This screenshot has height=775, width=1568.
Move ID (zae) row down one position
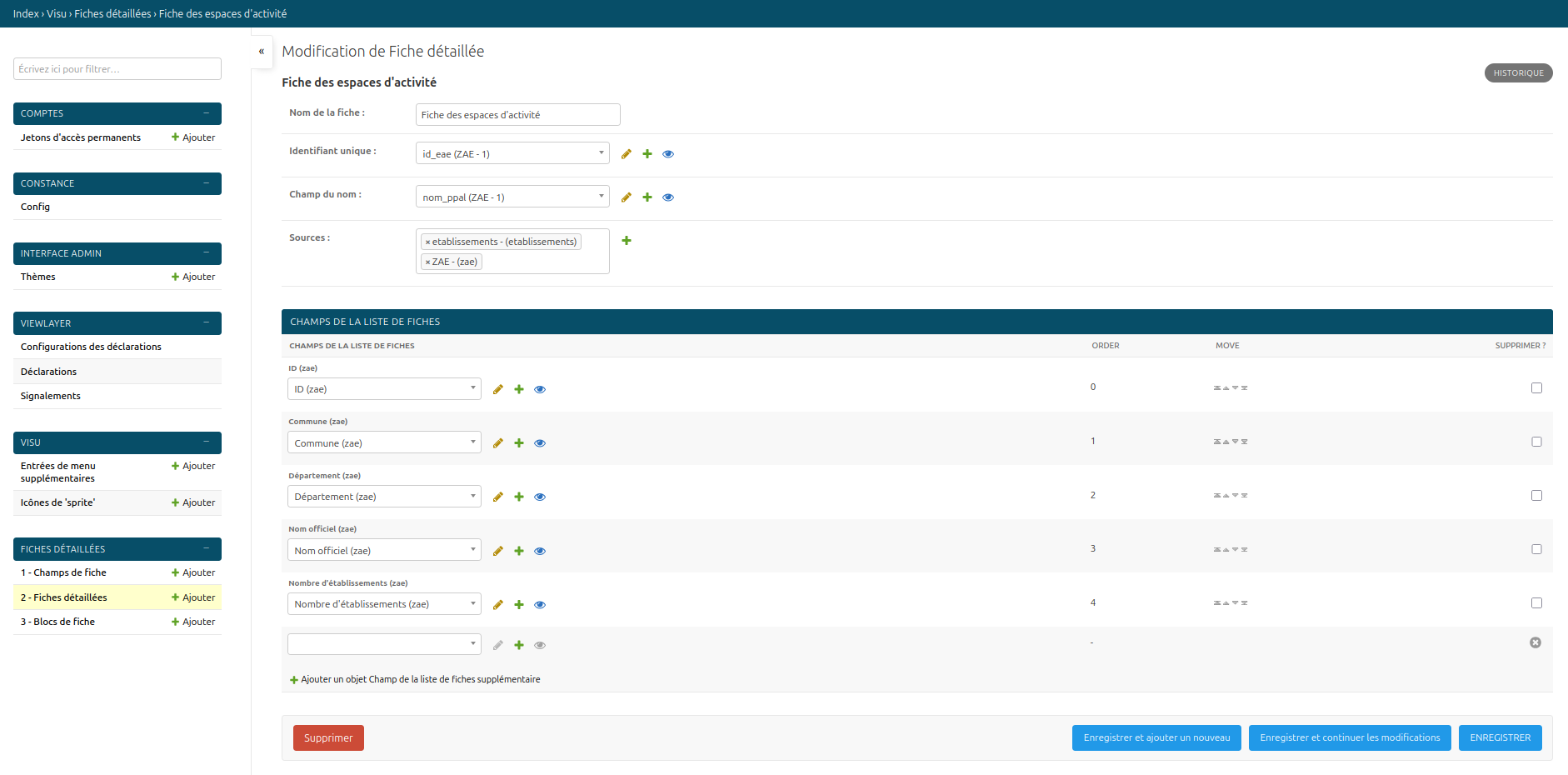[x=1235, y=387]
